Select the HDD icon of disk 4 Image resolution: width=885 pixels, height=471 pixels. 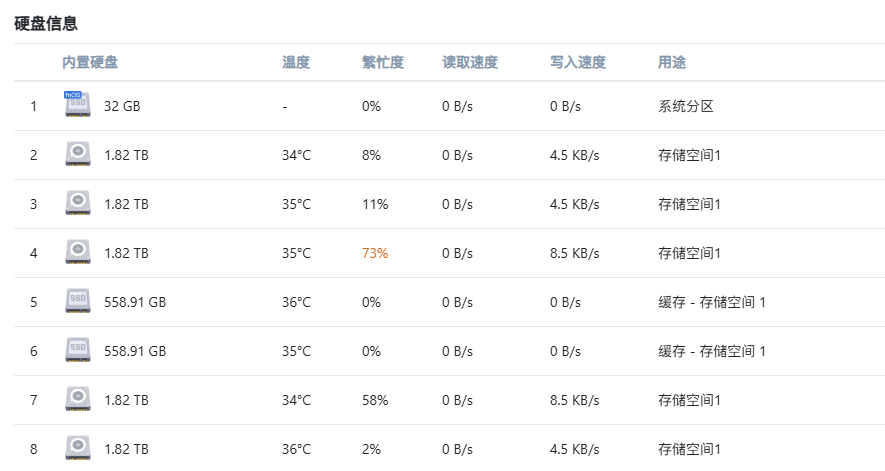(78, 252)
